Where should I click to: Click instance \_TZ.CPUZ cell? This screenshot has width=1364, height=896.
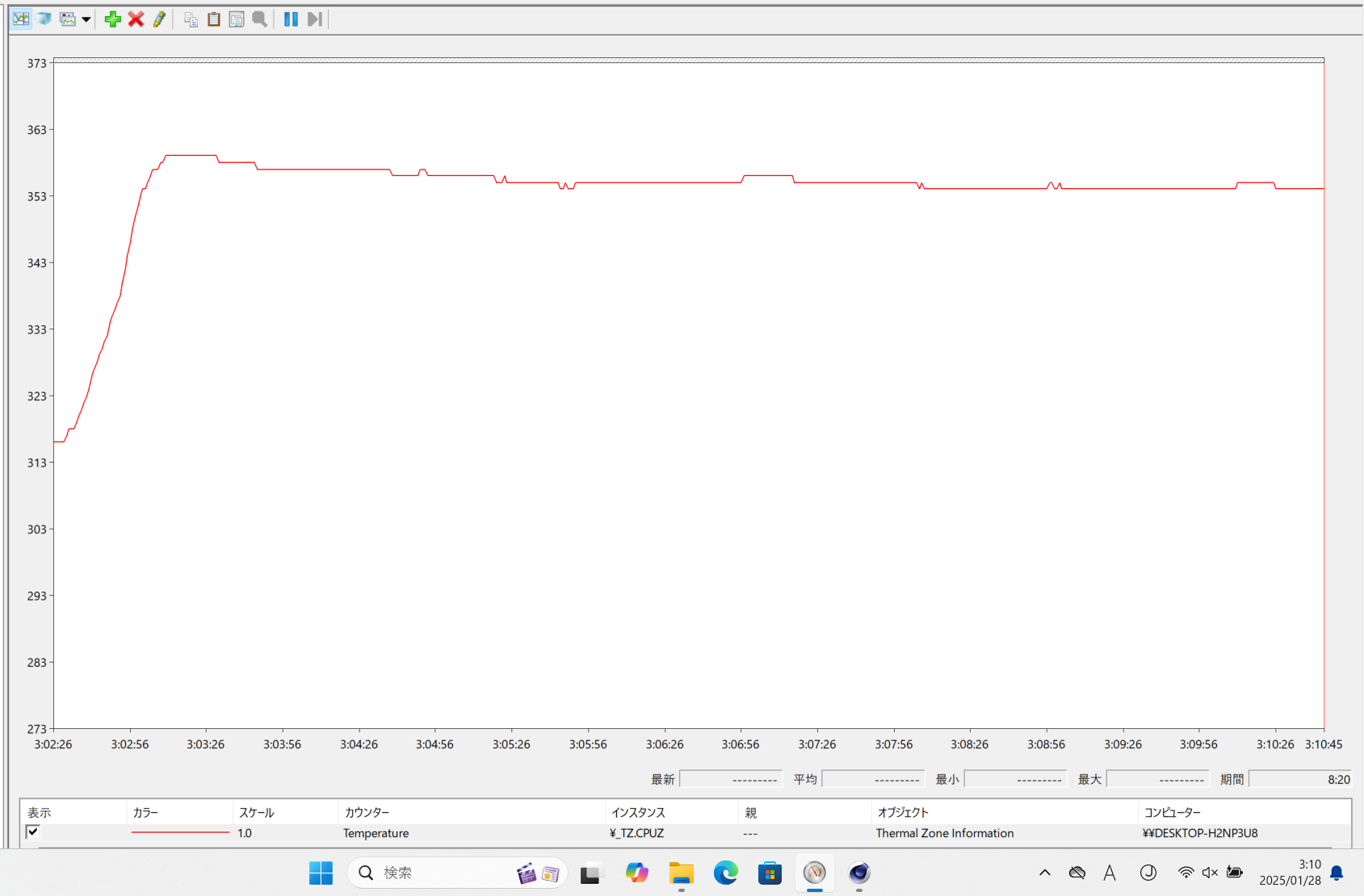636,833
